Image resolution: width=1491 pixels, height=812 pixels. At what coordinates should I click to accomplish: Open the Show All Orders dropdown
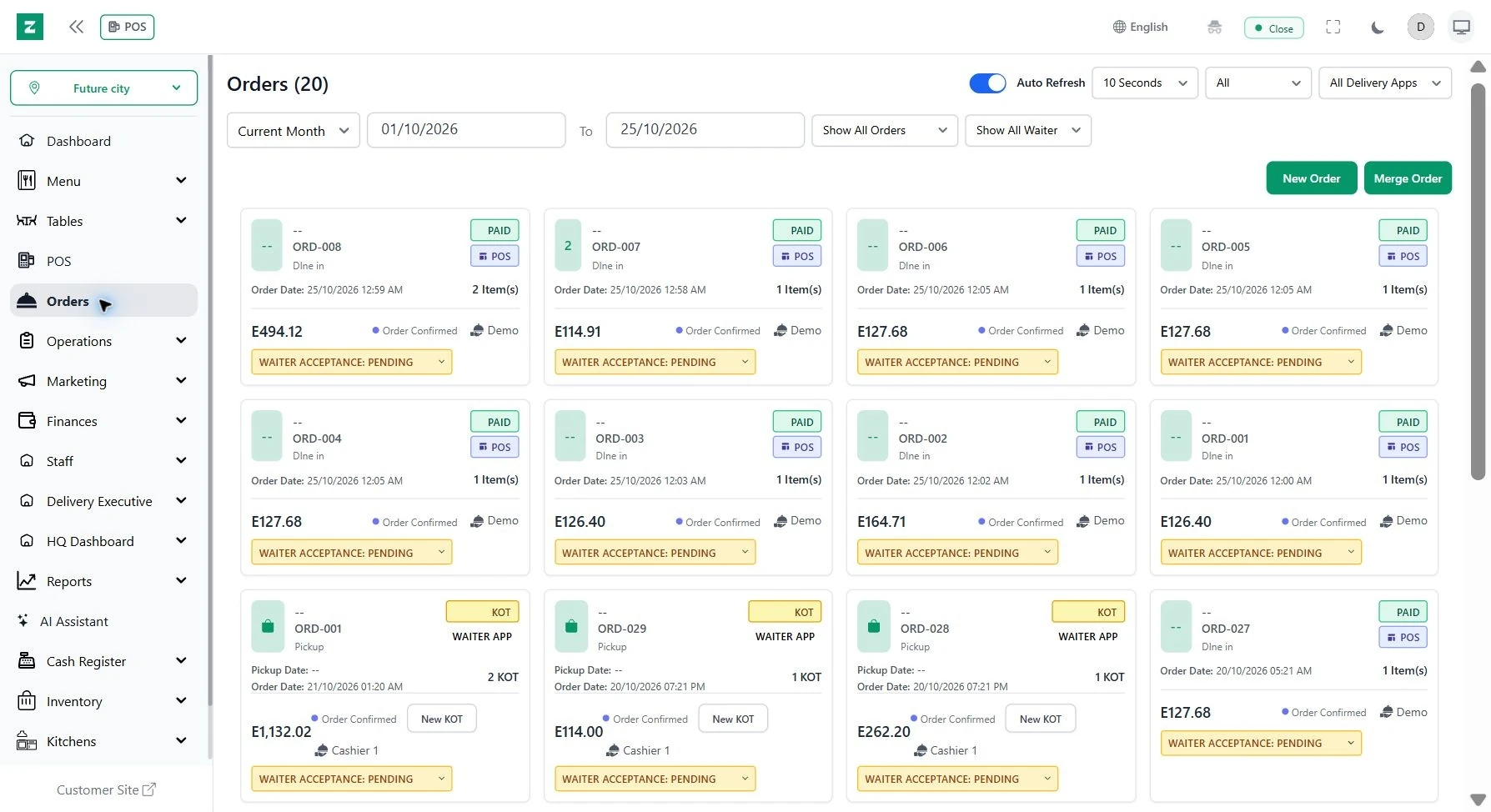(884, 130)
